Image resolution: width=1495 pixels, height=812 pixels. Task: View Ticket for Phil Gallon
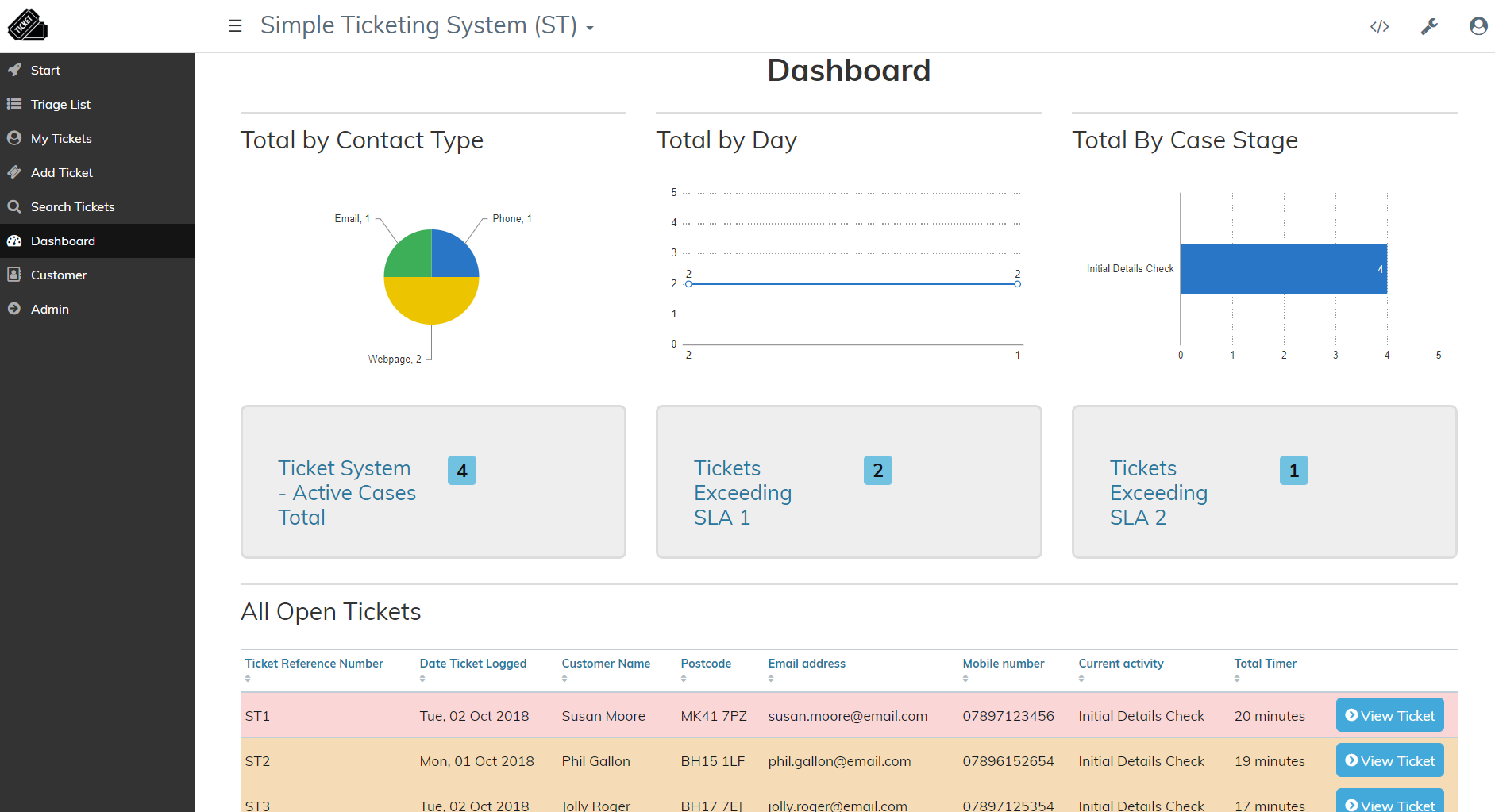pos(1389,760)
